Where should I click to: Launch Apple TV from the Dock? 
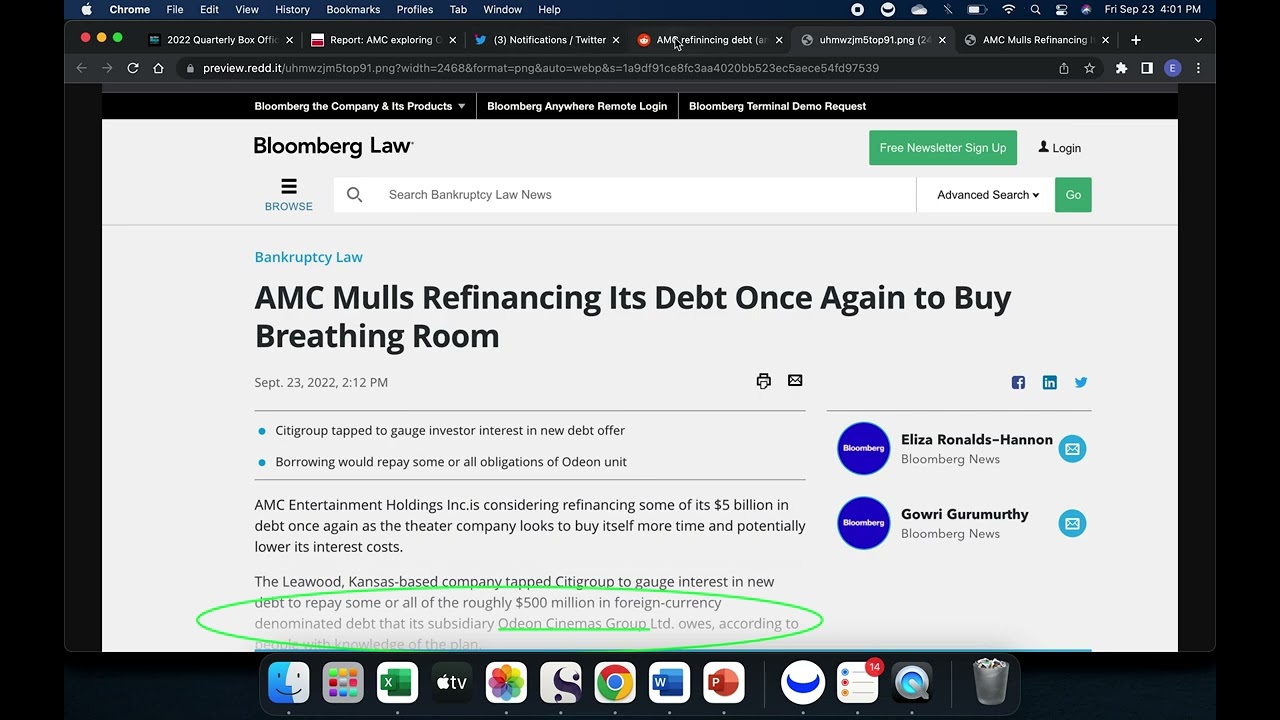452,683
